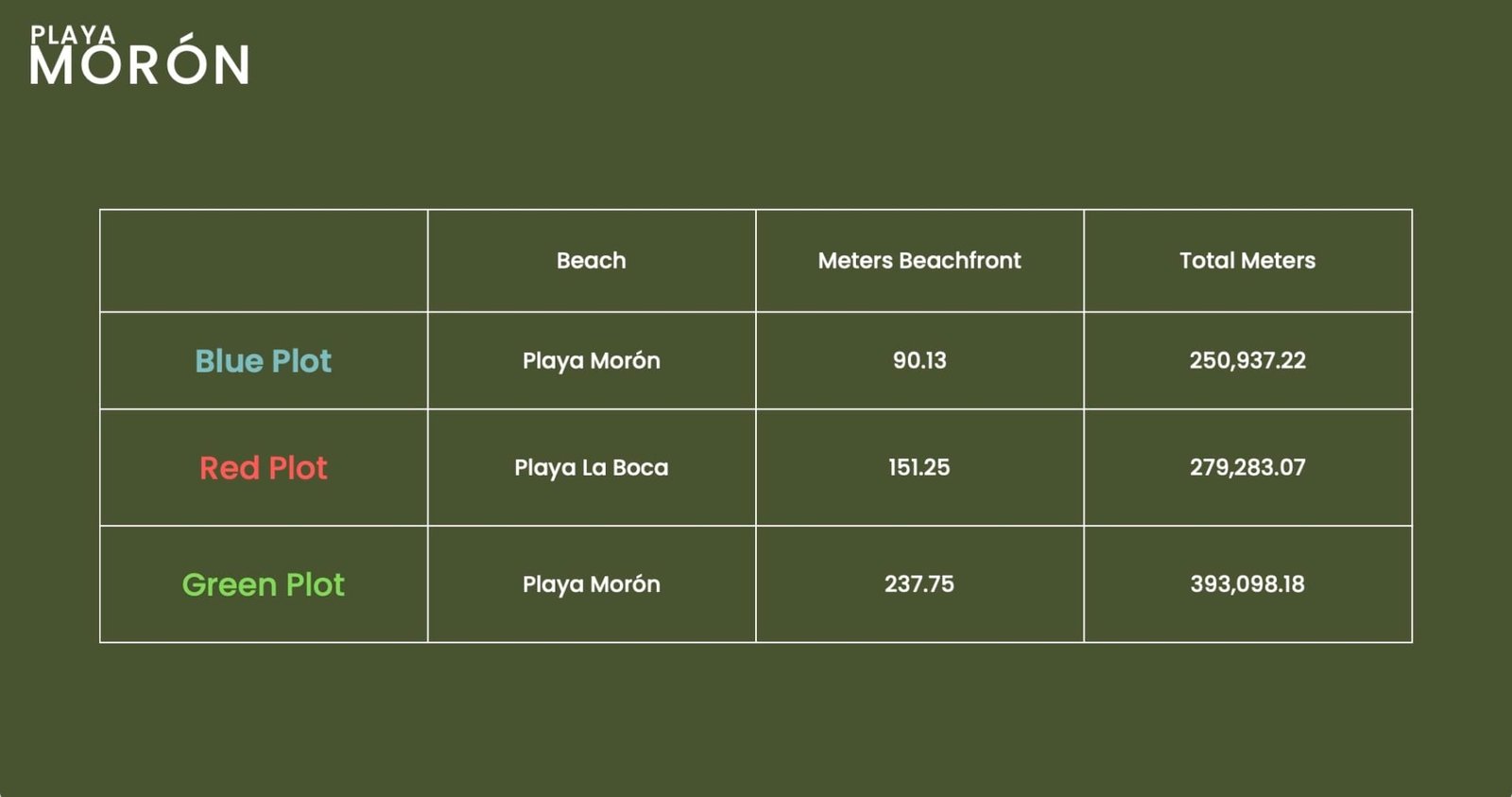Click the 237.75 beachfront value

[919, 584]
